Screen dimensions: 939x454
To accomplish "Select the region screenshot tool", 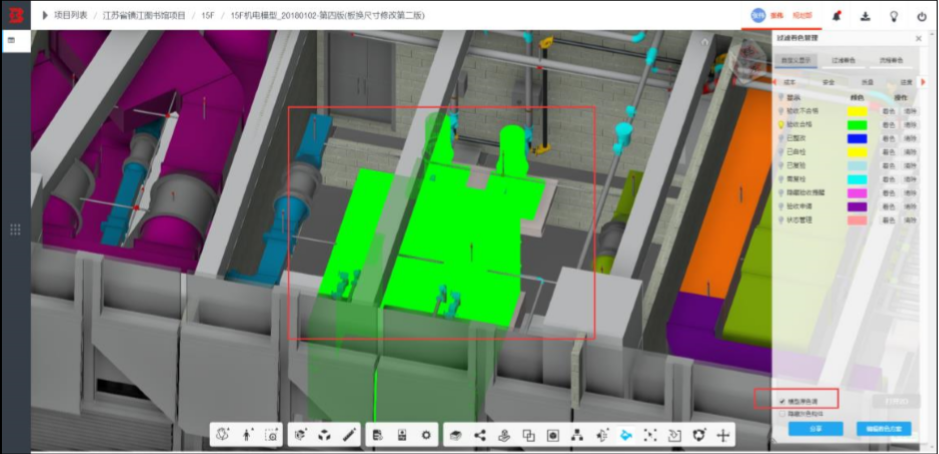I will (272, 435).
